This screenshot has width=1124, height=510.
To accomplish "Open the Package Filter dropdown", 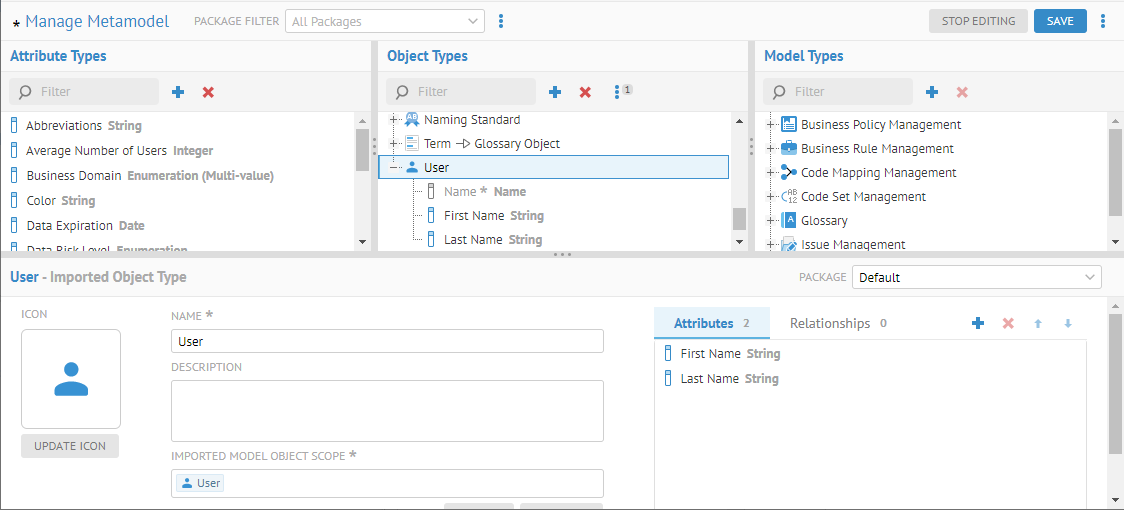I will [x=384, y=21].
